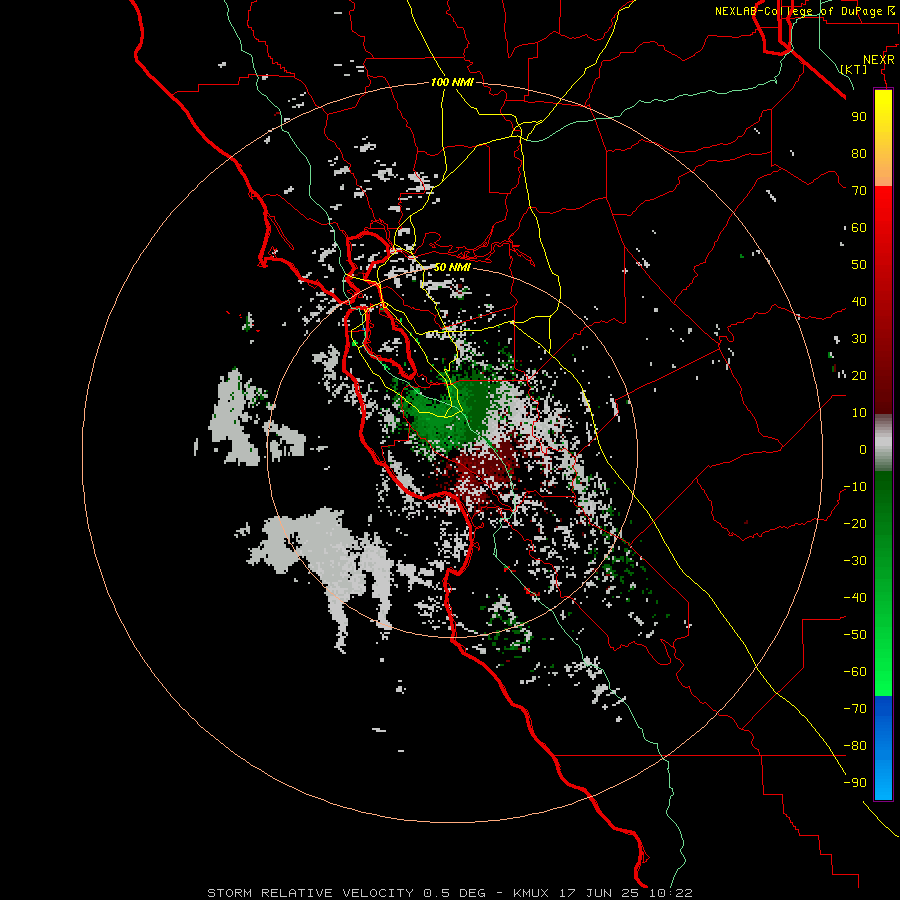Select the -10 value on velocity scale

click(x=855, y=487)
